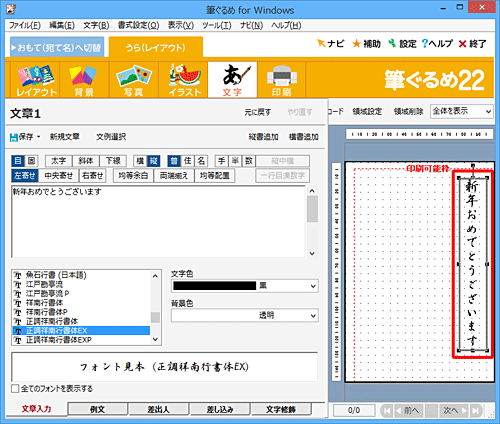Toggle 下線 underline formatting

(113, 161)
